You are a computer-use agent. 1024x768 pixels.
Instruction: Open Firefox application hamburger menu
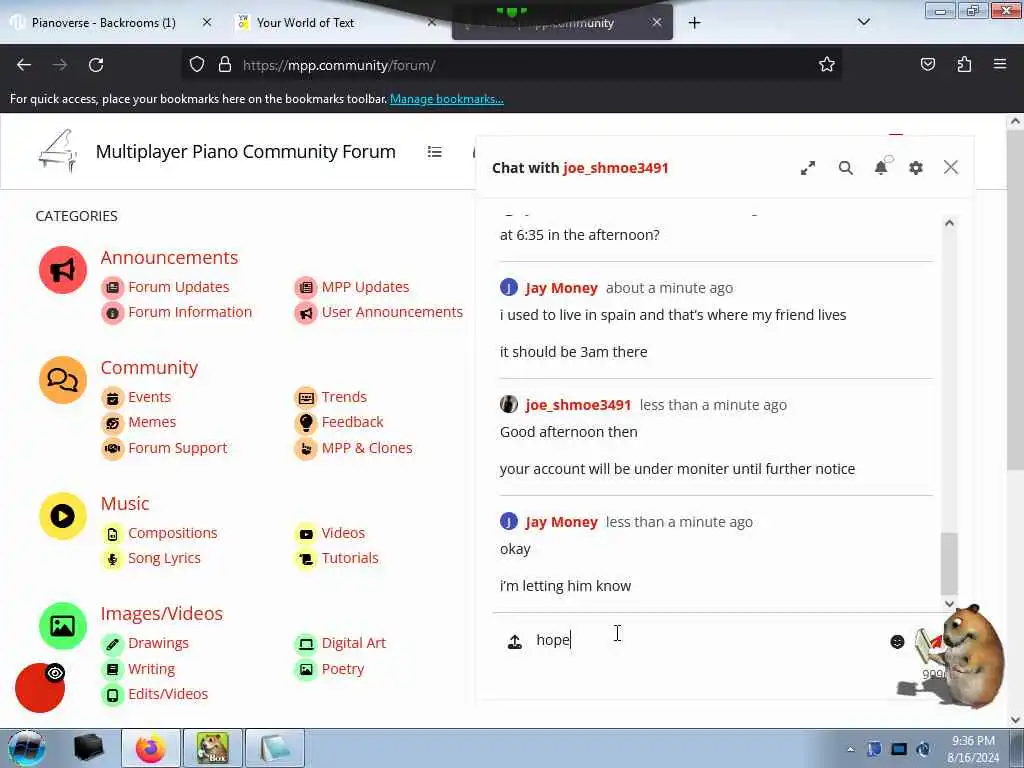pos(1000,64)
